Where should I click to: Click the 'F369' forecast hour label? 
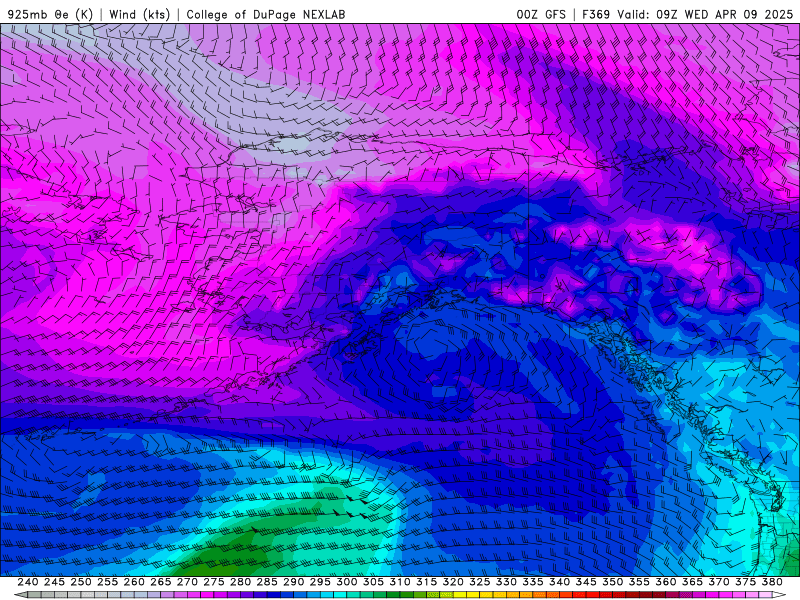tap(596, 14)
